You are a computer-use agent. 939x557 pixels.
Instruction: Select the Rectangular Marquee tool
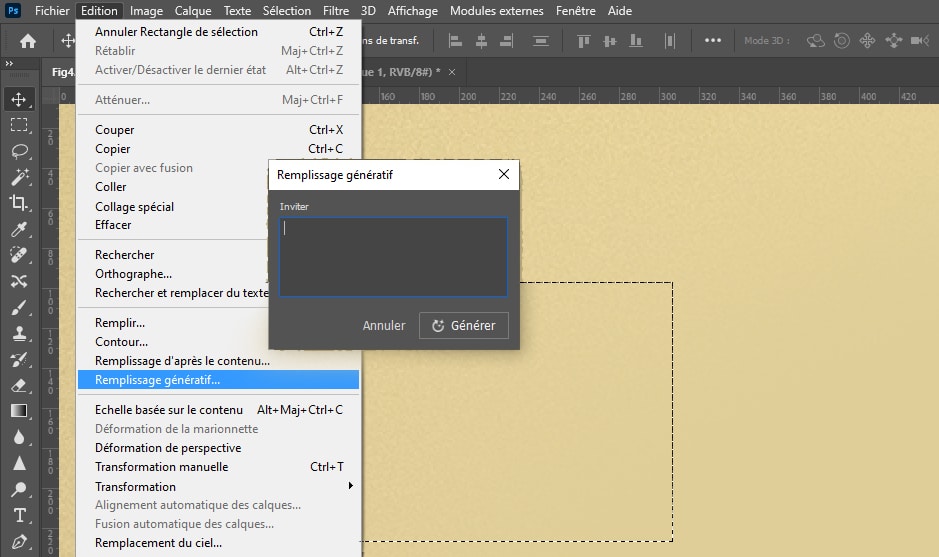19,125
